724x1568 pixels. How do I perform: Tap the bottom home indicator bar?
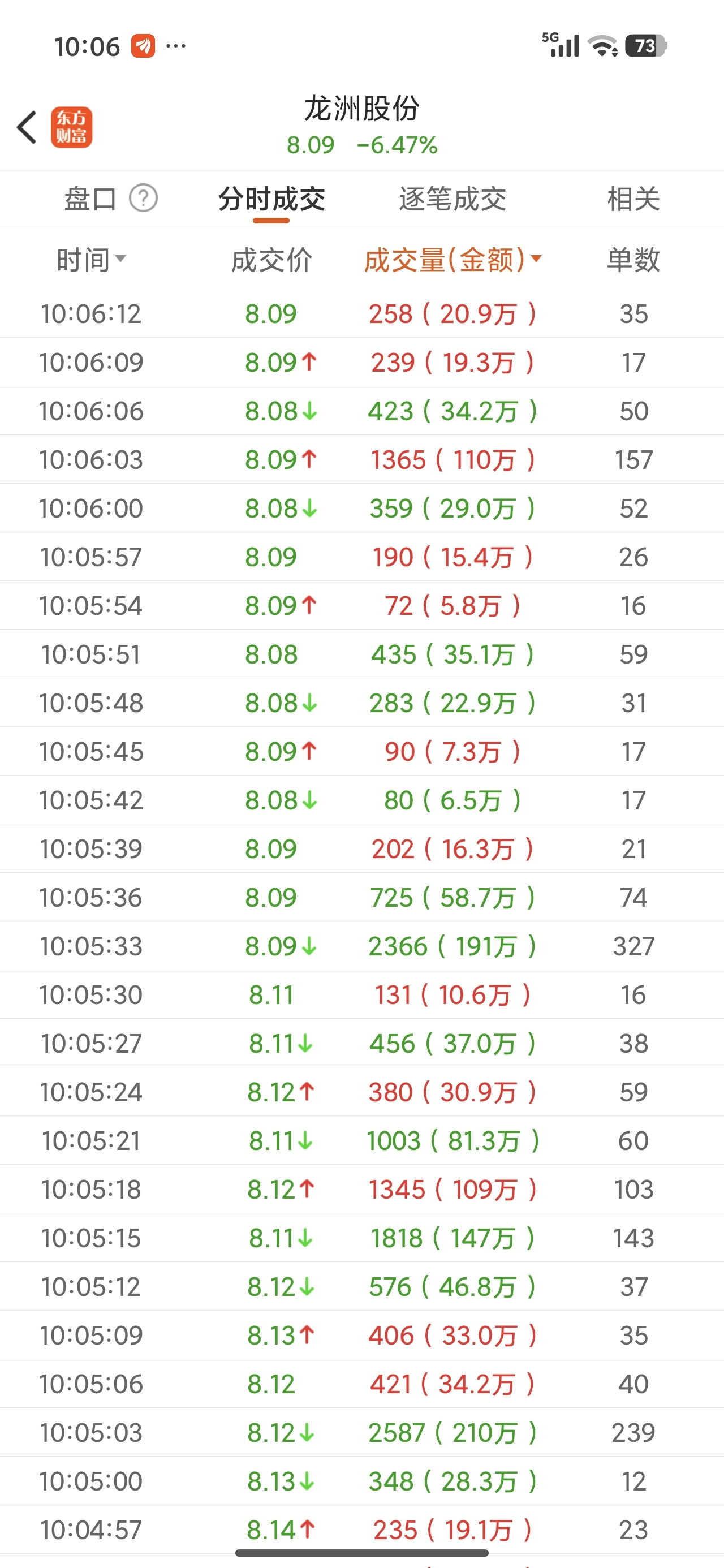pyautogui.click(x=361, y=1553)
